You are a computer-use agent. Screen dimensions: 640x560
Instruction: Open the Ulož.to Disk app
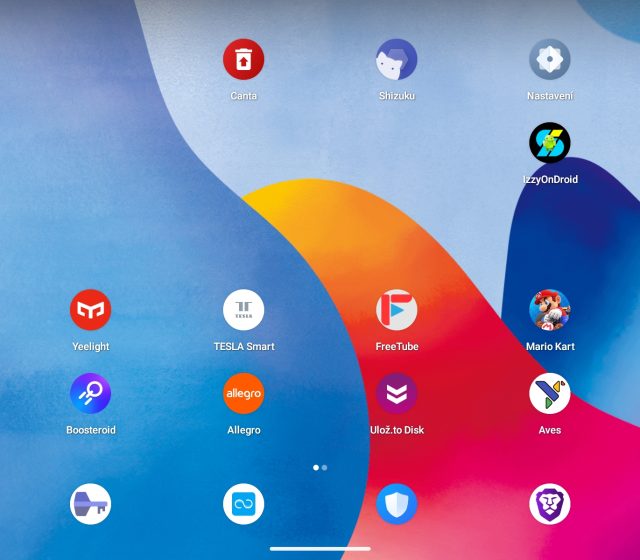396,394
